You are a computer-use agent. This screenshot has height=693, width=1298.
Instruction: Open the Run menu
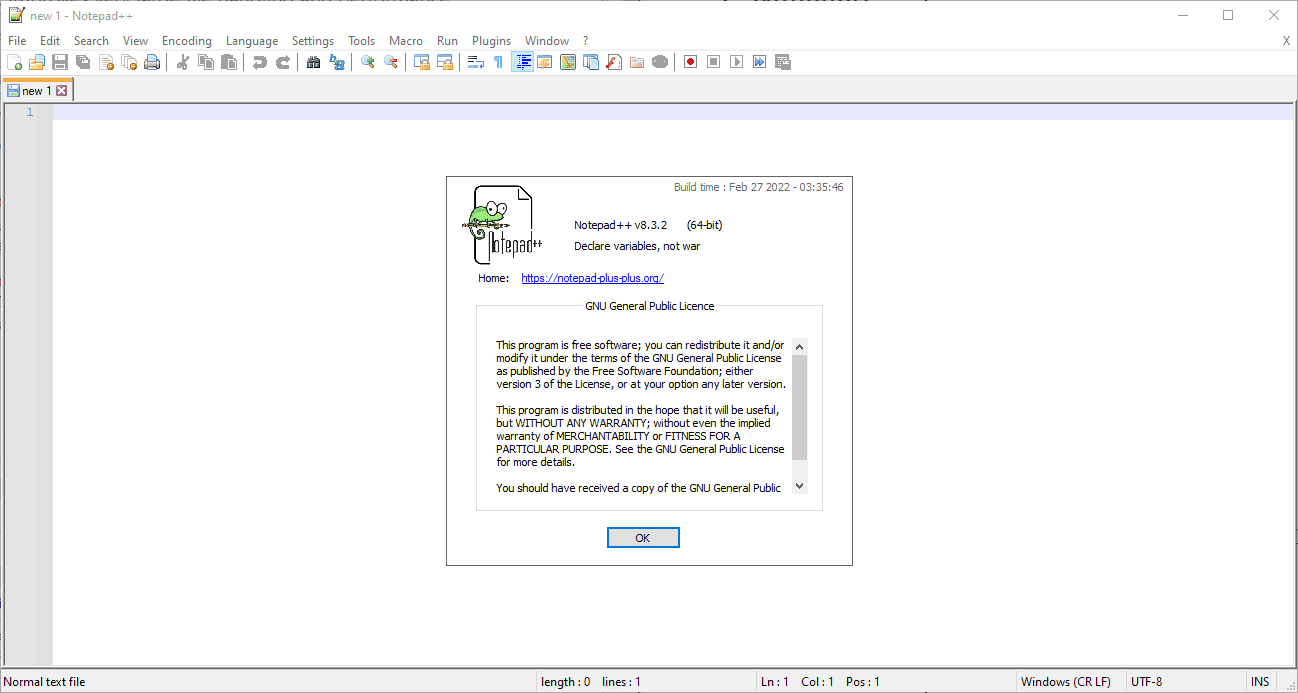pos(446,40)
